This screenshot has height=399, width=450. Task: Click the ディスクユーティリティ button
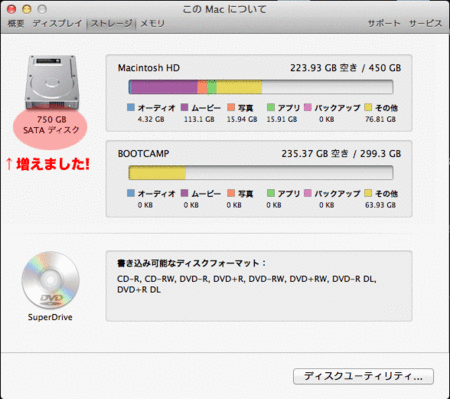[x=363, y=376]
